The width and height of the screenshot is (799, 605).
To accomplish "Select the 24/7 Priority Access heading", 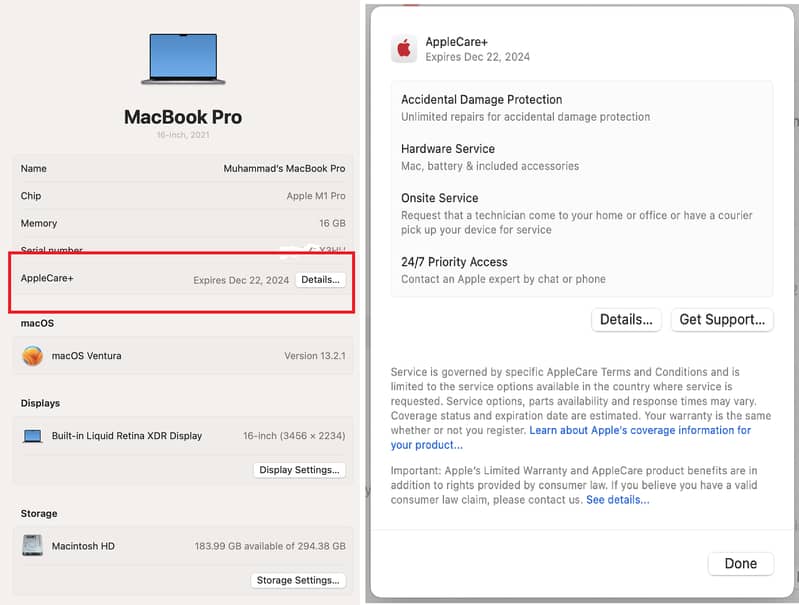I will [454, 262].
